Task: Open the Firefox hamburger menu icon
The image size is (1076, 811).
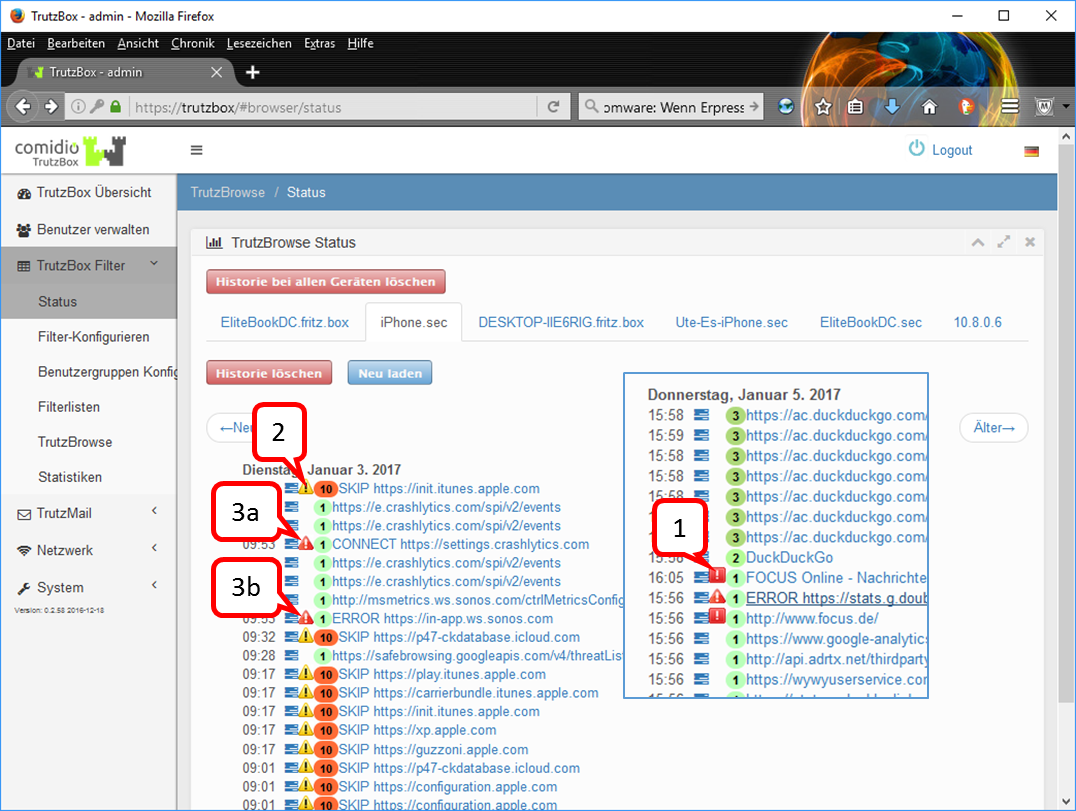Action: [1009, 106]
